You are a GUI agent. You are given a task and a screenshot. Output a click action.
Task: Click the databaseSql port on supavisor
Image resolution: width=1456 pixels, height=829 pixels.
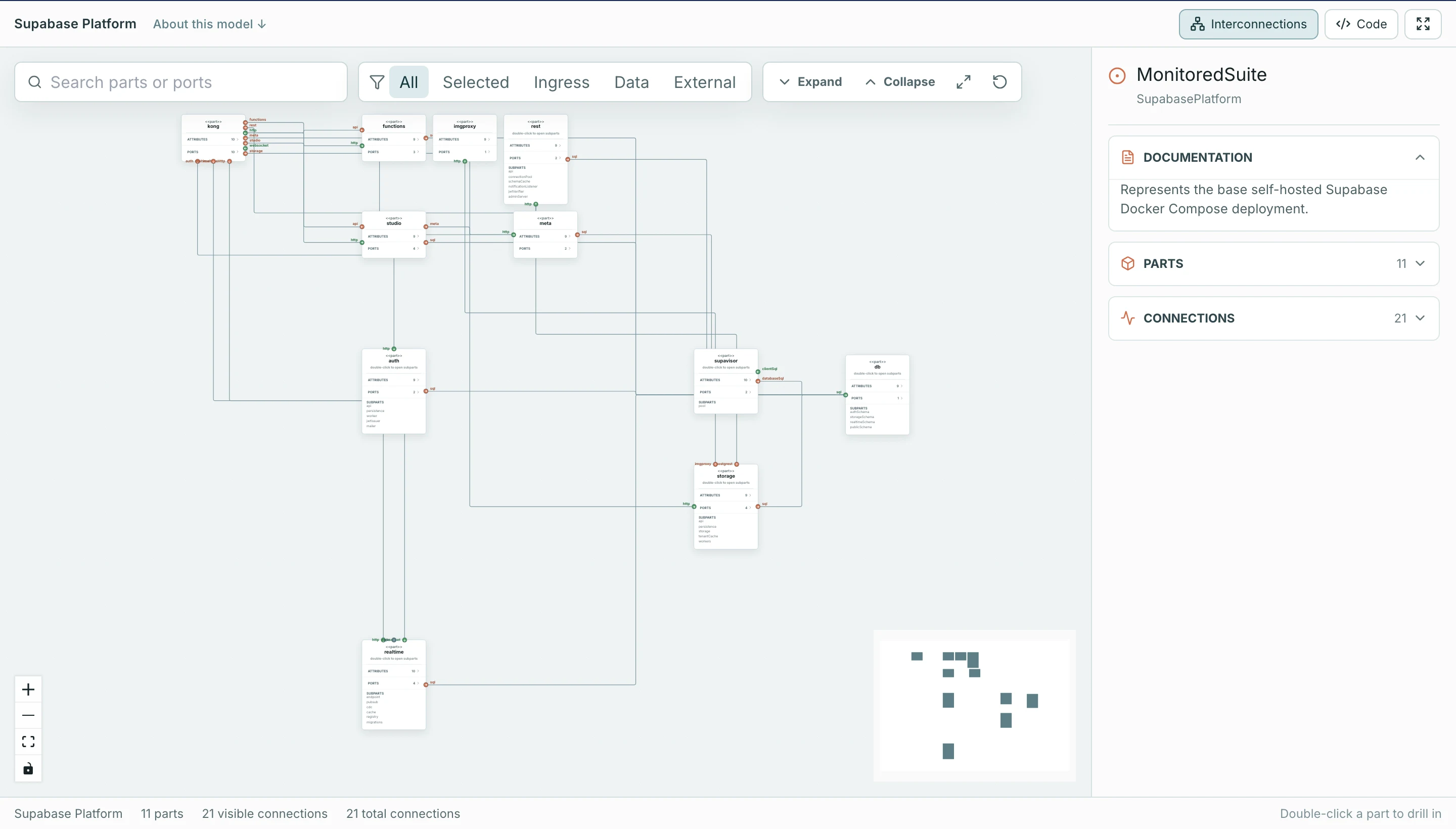(x=758, y=382)
